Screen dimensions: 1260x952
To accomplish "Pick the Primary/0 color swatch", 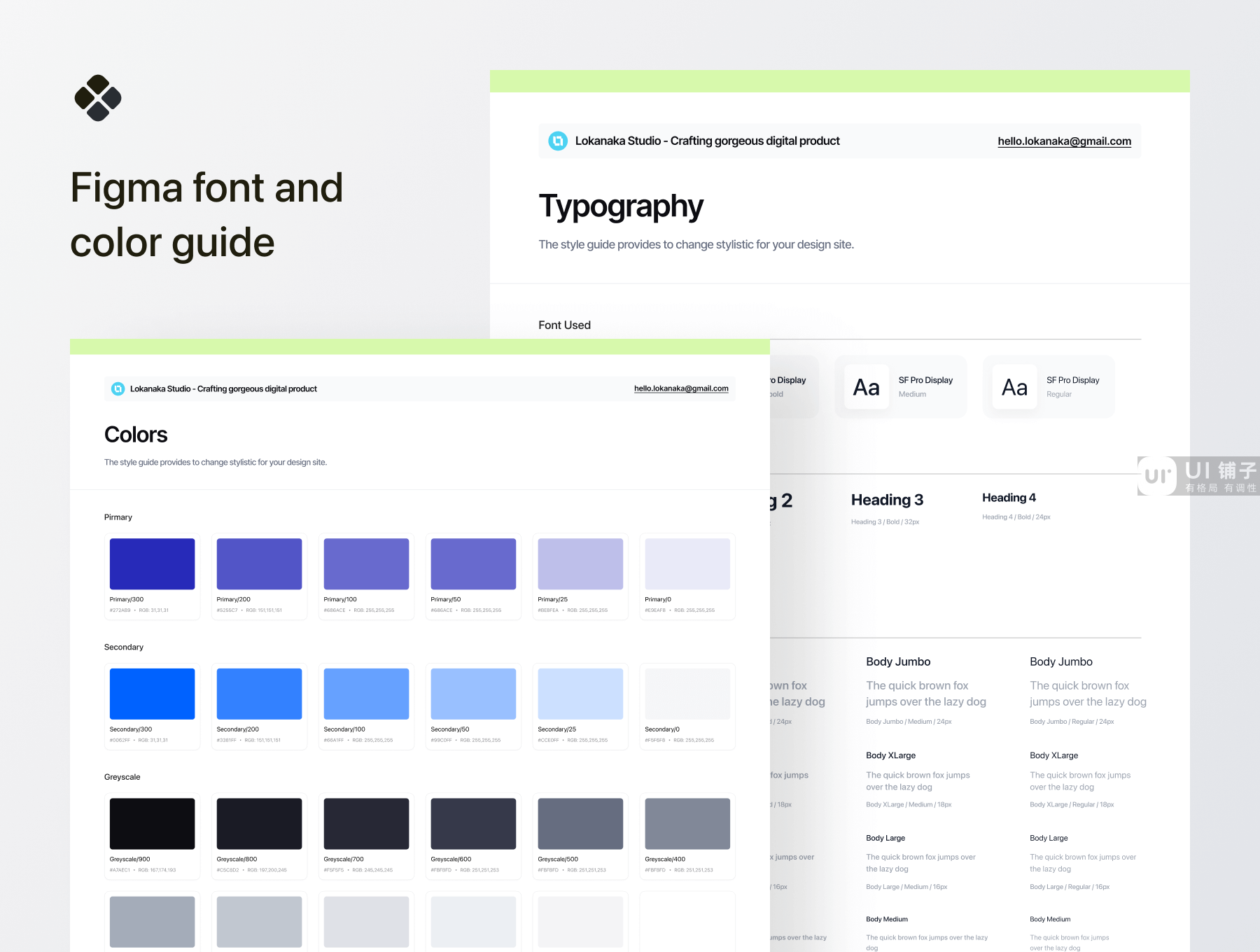I will (x=687, y=563).
